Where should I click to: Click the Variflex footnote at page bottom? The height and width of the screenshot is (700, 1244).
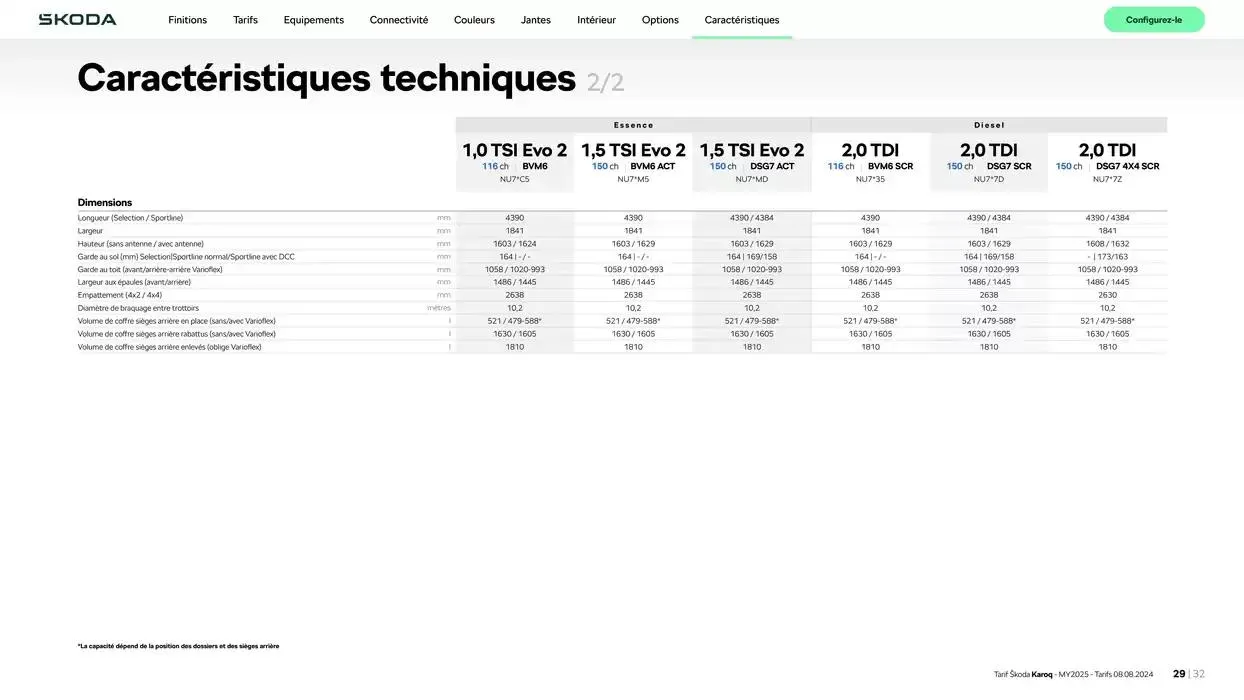click(x=178, y=645)
